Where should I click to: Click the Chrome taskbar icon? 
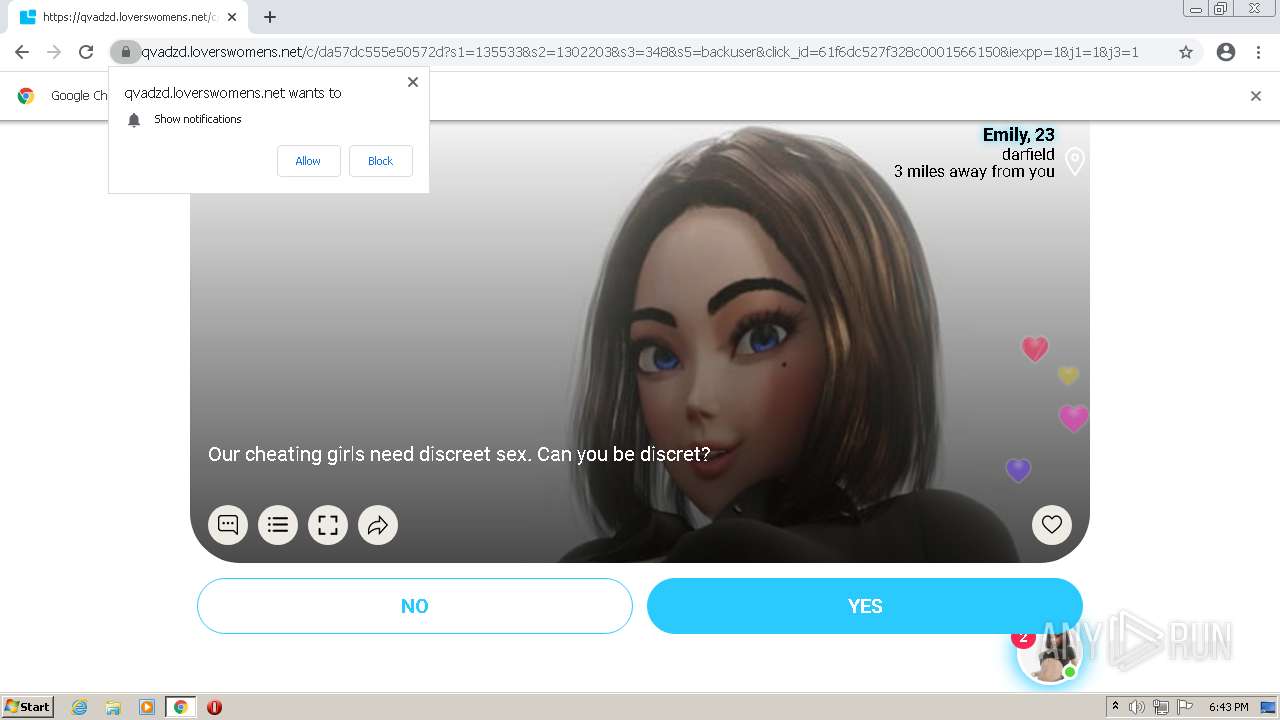181,707
